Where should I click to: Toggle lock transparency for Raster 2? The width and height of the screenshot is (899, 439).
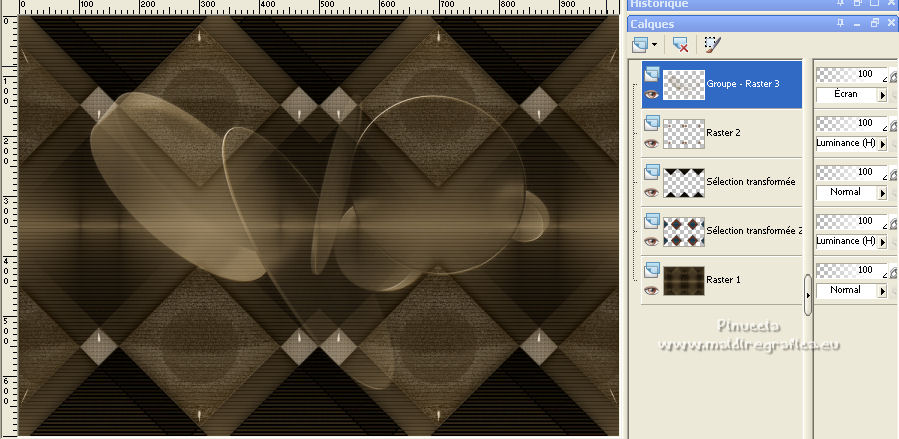click(x=893, y=126)
